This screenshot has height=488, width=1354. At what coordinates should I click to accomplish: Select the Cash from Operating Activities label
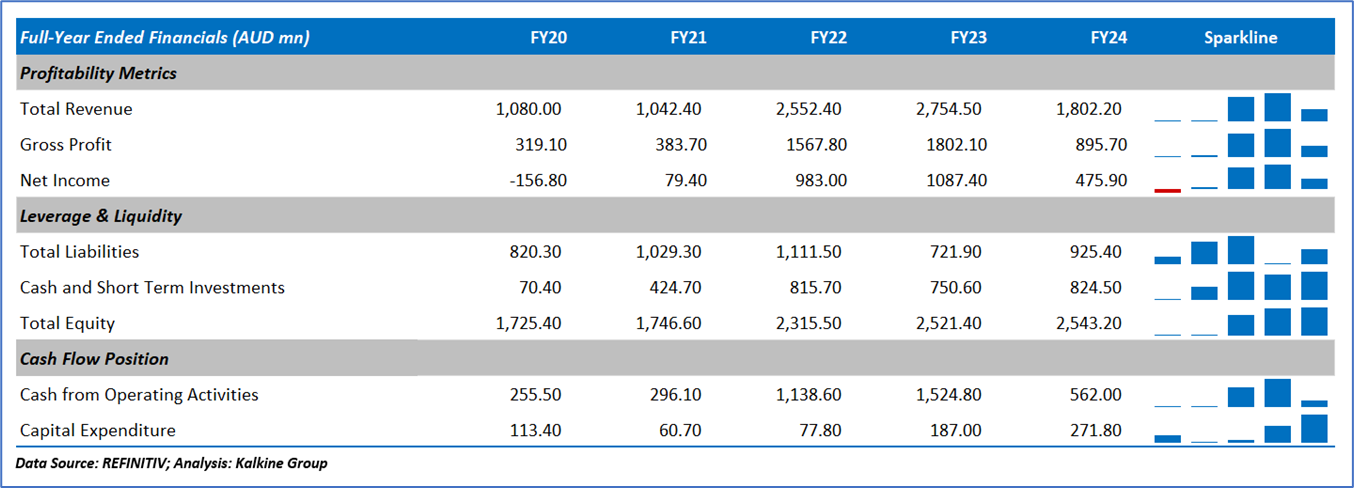(139, 395)
